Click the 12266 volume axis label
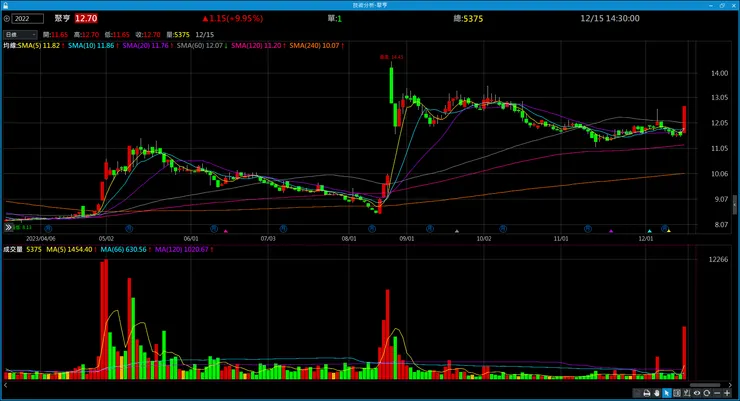 [x=718, y=259]
